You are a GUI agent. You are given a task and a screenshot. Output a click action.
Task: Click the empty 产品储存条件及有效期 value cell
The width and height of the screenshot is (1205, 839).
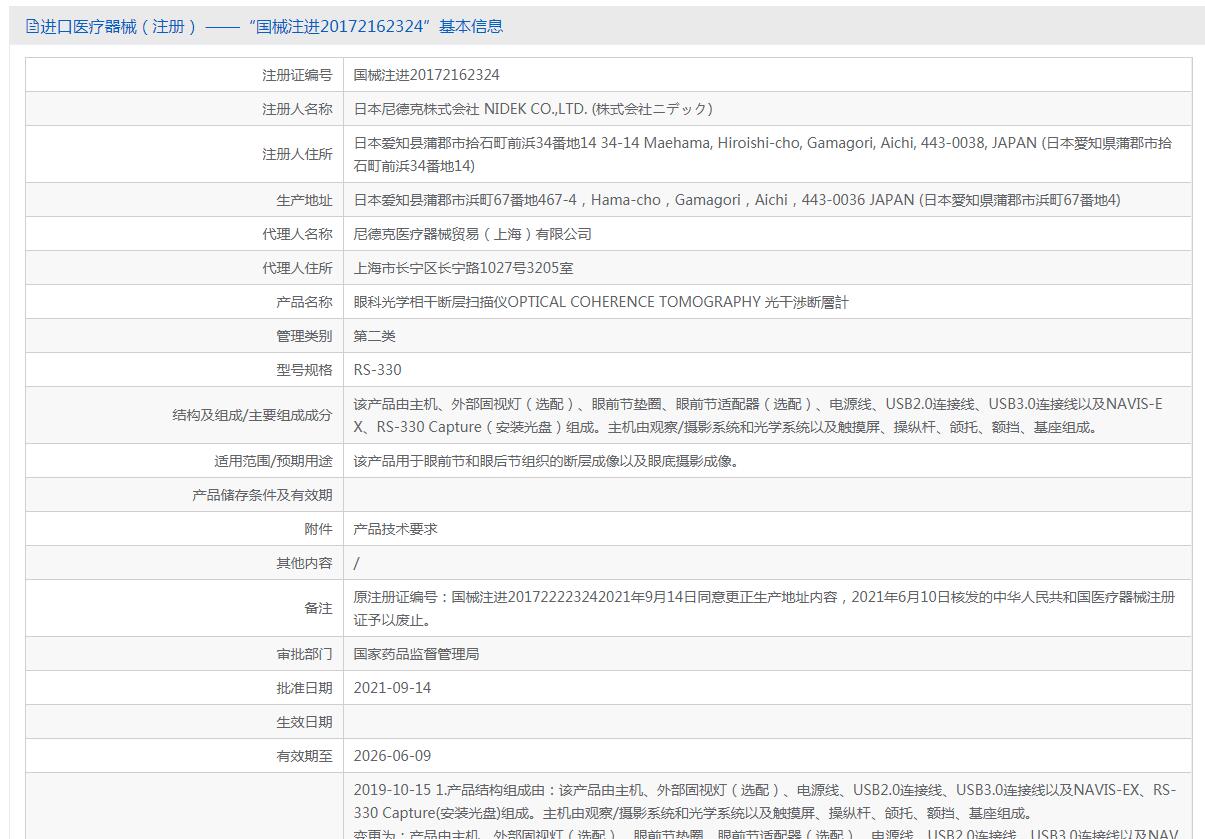tap(766, 495)
